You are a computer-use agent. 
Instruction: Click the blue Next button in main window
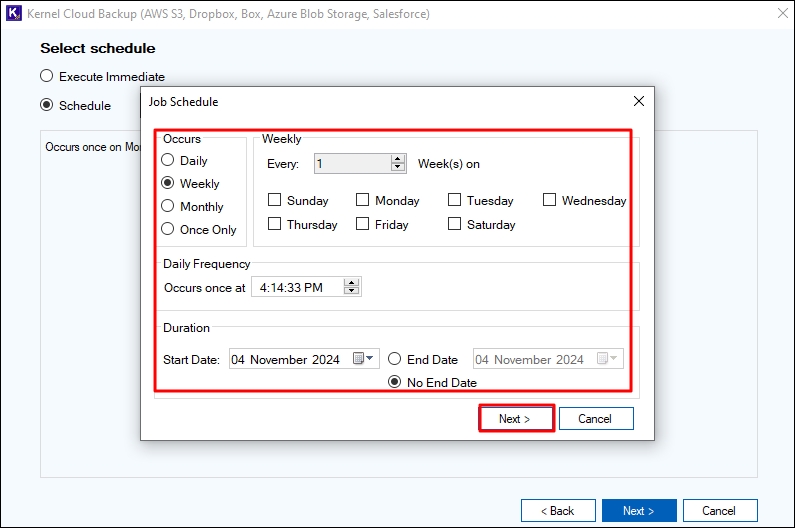click(639, 510)
